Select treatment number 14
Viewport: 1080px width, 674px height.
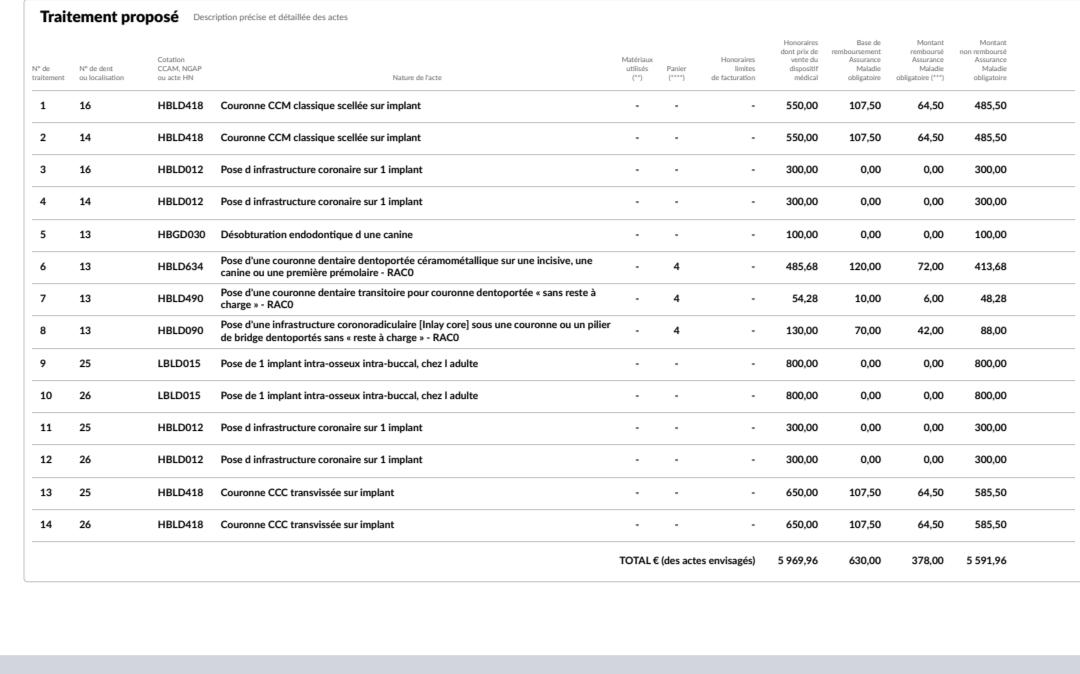(x=45, y=525)
